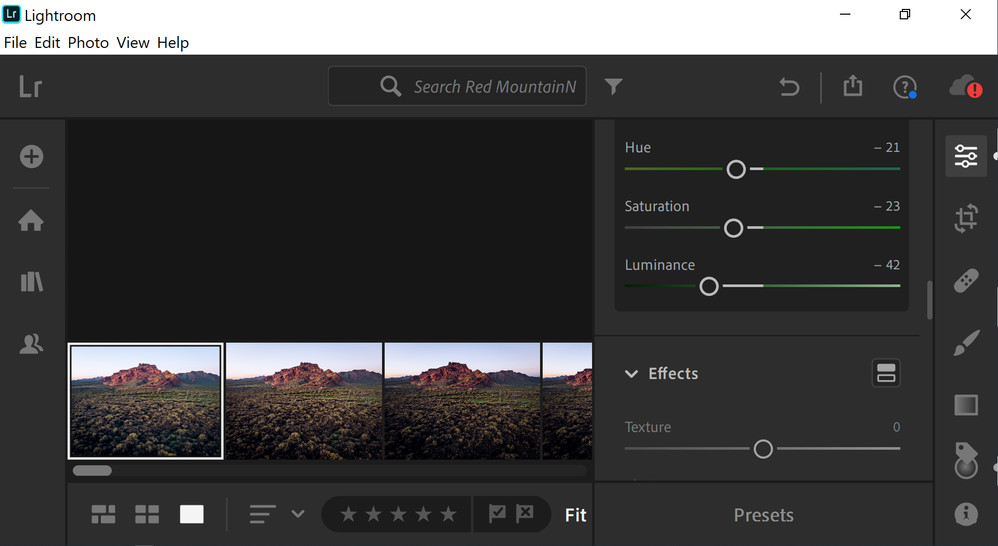The width and height of the screenshot is (998, 546).
Task: Click the Luminance slider handle
Action: [x=709, y=286]
